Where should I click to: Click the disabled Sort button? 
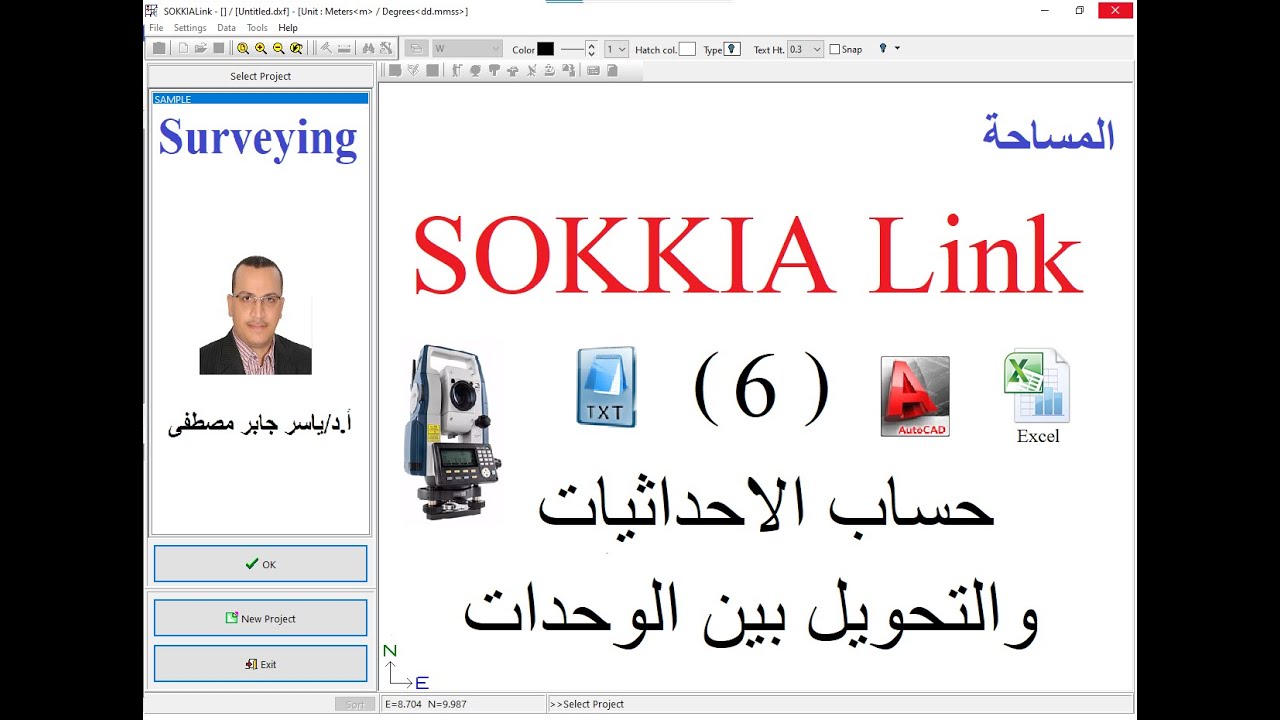click(355, 704)
